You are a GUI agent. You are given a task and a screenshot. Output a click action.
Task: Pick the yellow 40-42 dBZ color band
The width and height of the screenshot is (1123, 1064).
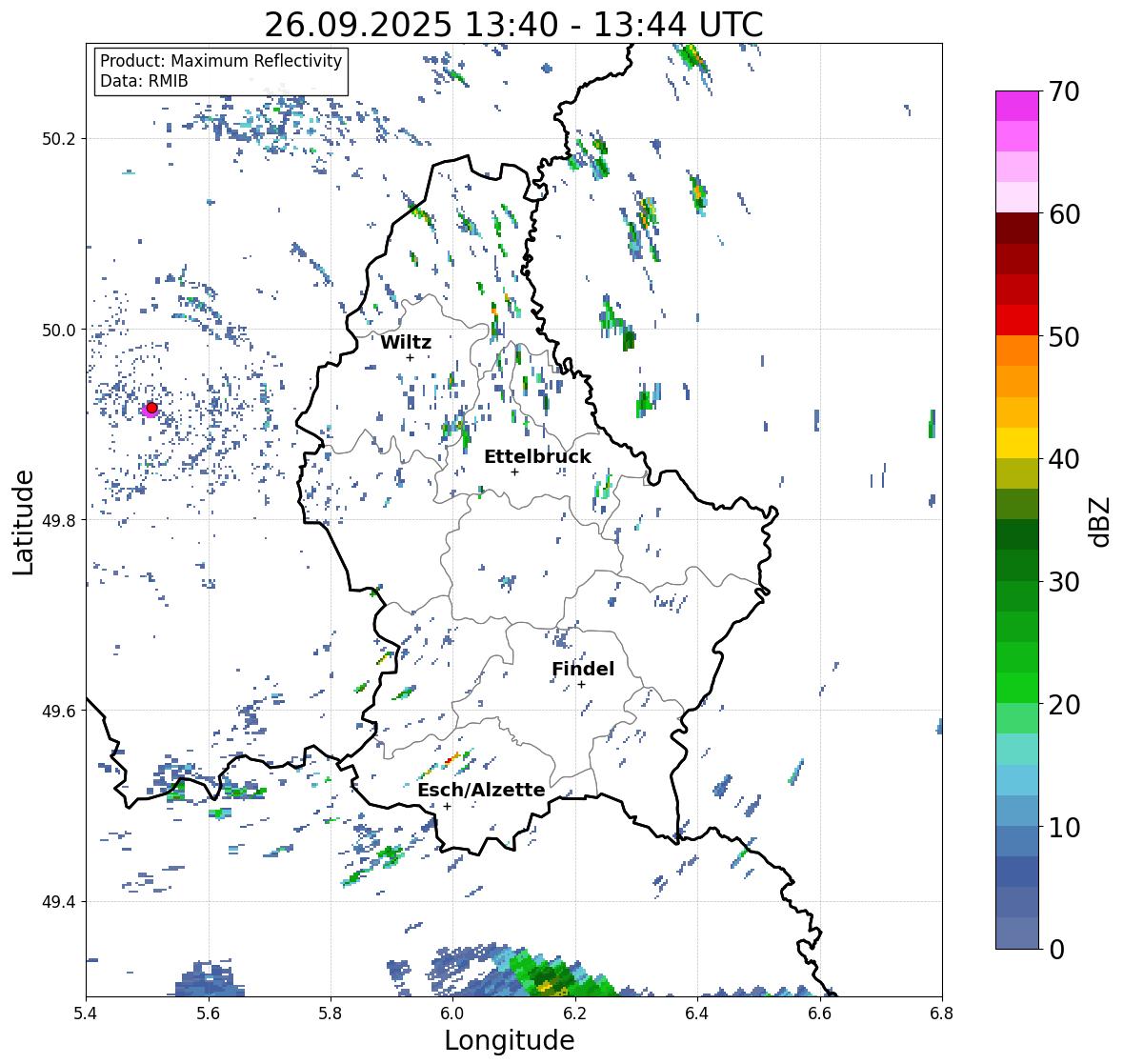[1017, 443]
